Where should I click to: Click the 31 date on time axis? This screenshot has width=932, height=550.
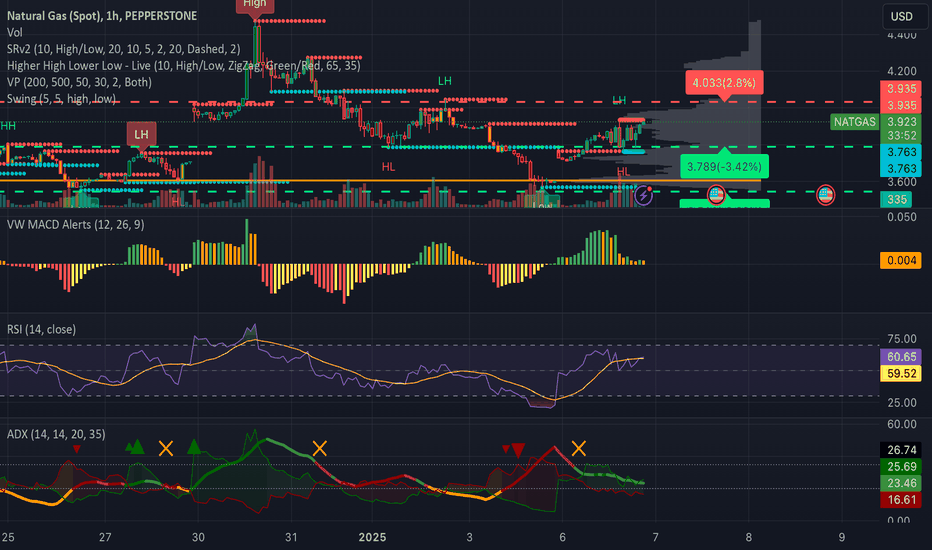point(291,538)
